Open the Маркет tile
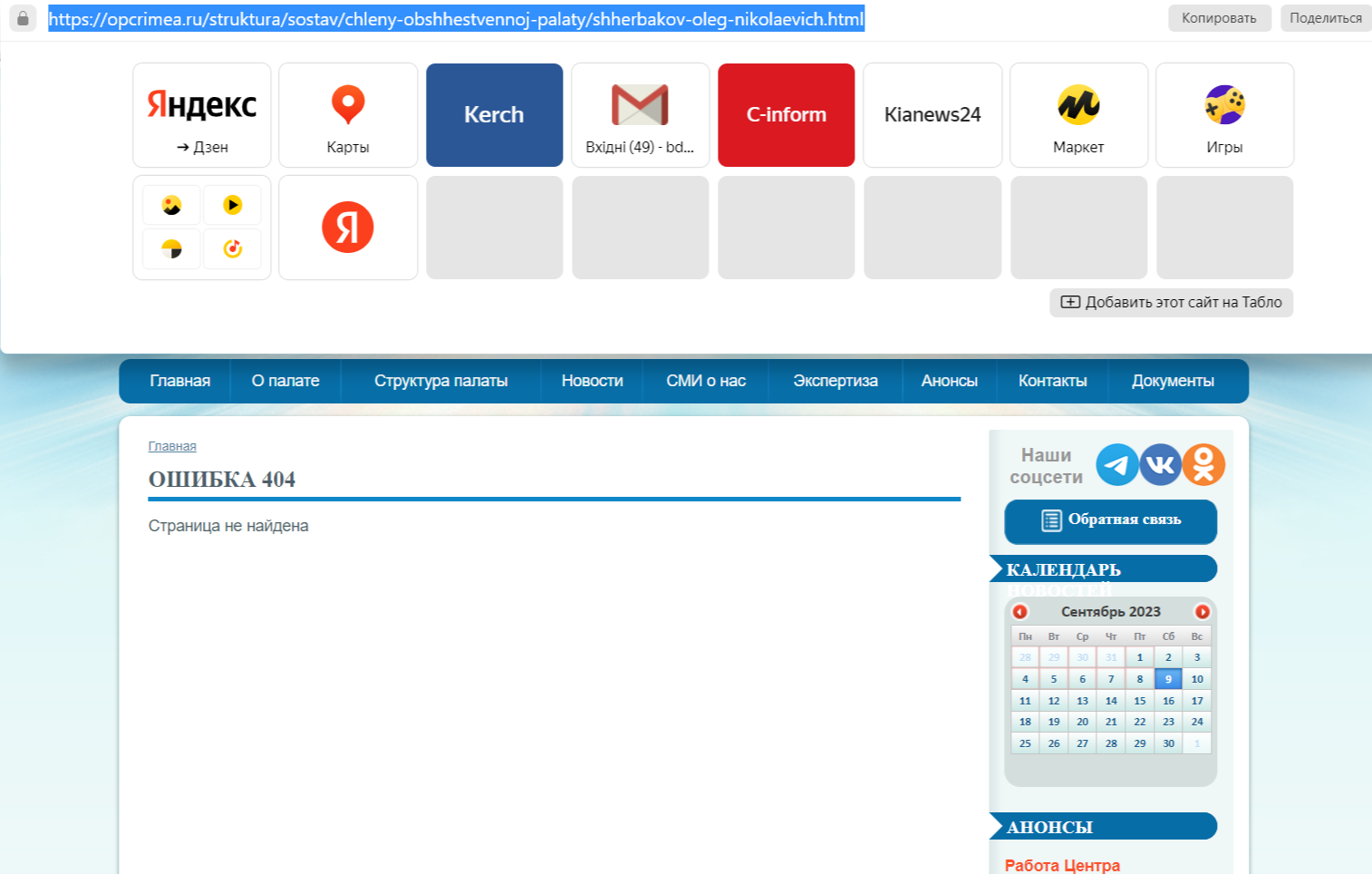Viewport: 1372px width, 874px height. coord(1078,115)
